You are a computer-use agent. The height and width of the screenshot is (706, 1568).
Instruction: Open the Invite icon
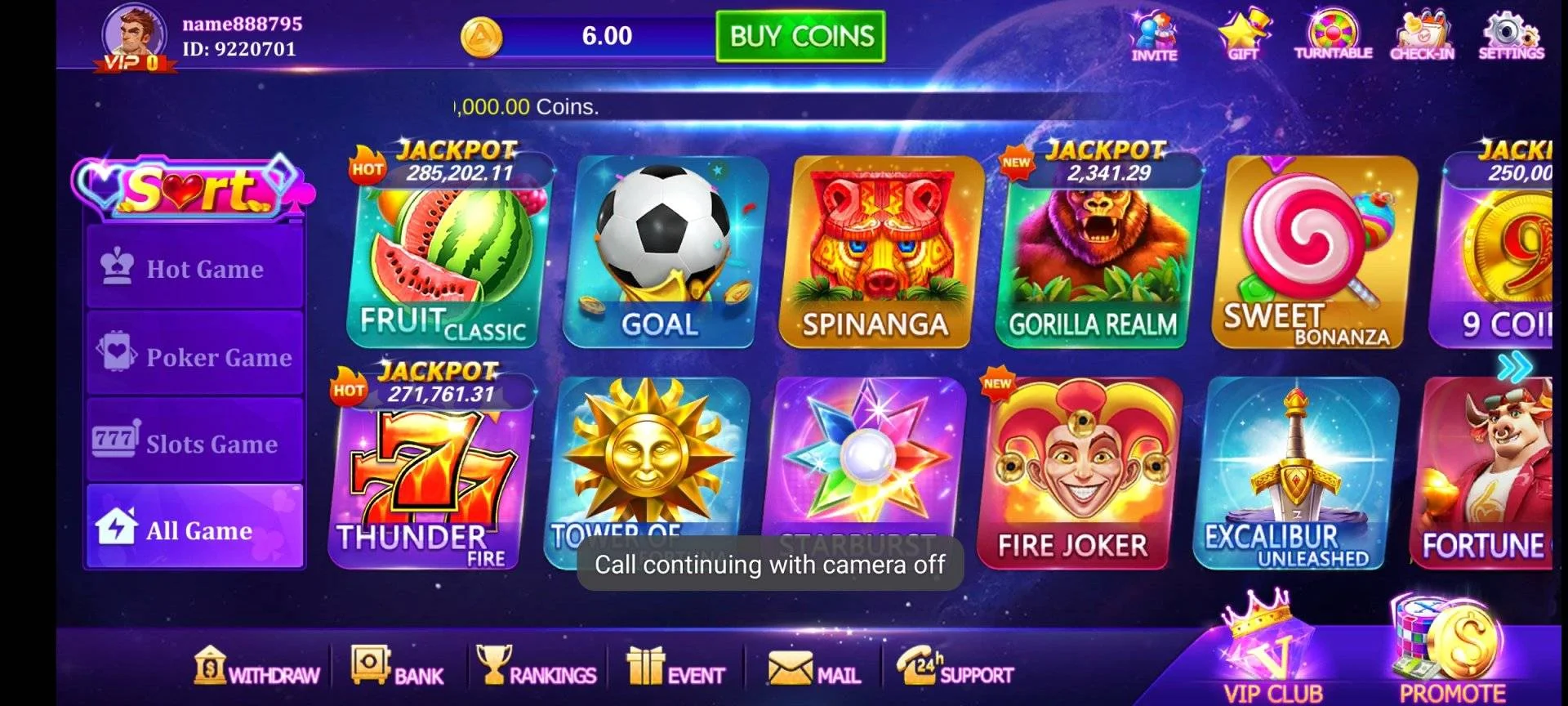pos(1154,37)
